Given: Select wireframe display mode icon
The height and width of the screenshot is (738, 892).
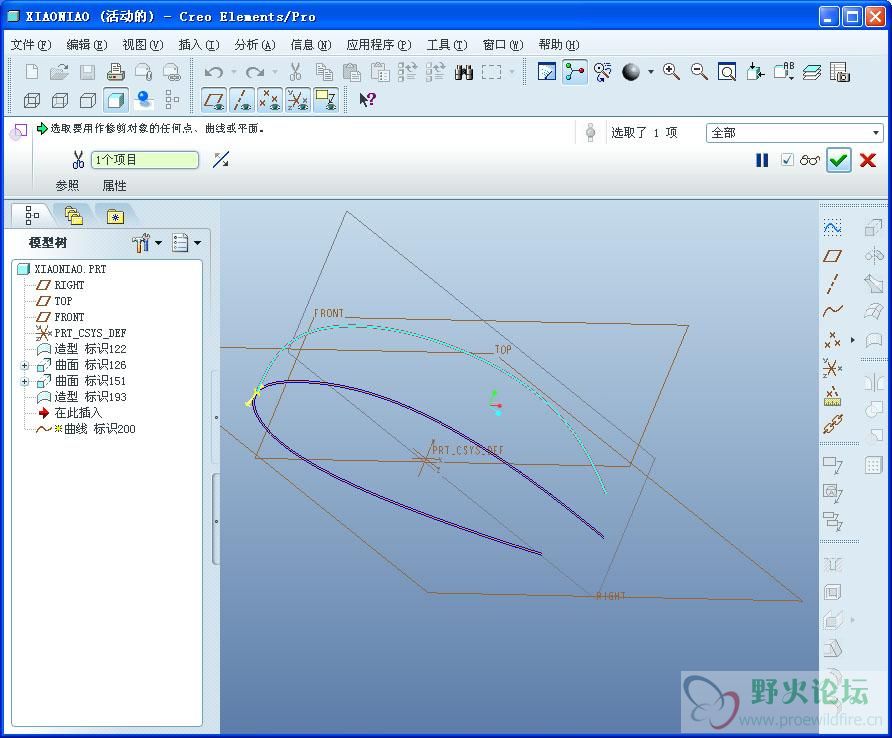Looking at the screenshot, I should click(32, 101).
